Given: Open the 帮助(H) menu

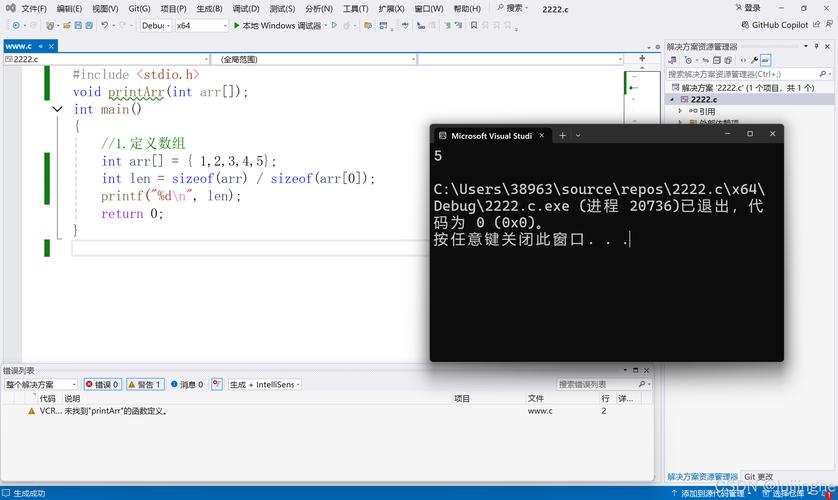Looking at the screenshot, I should [467, 9].
